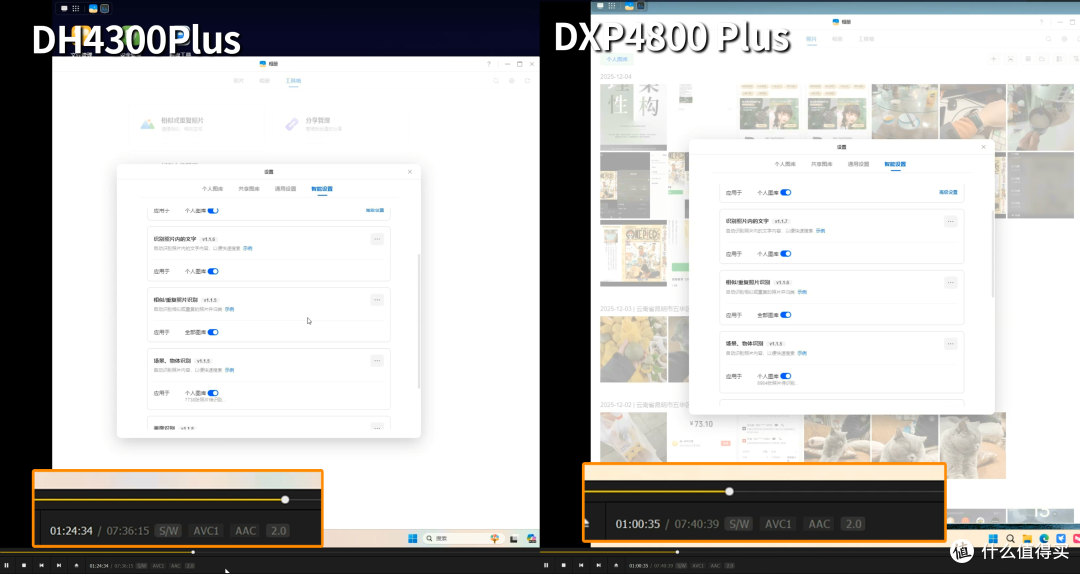Switch to 个人图库 tab in DXP4800 Plus settings dialog
Screen dimensions: 1080x574
tap(785, 164)
